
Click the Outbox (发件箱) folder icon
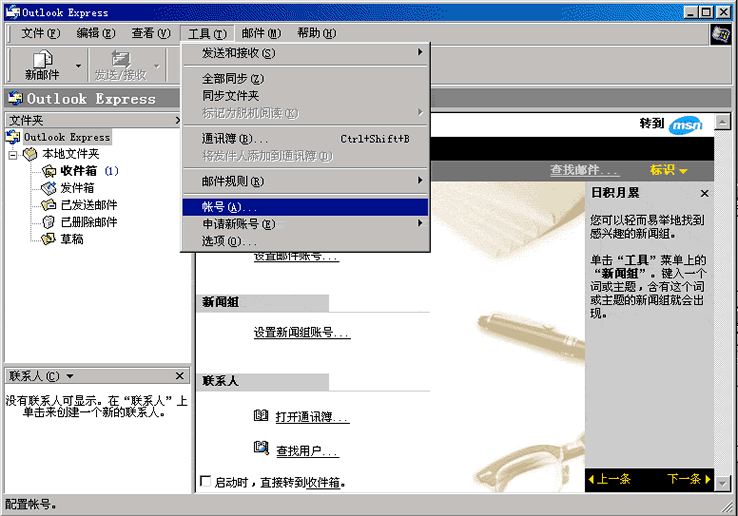click(x=48, y=188)
